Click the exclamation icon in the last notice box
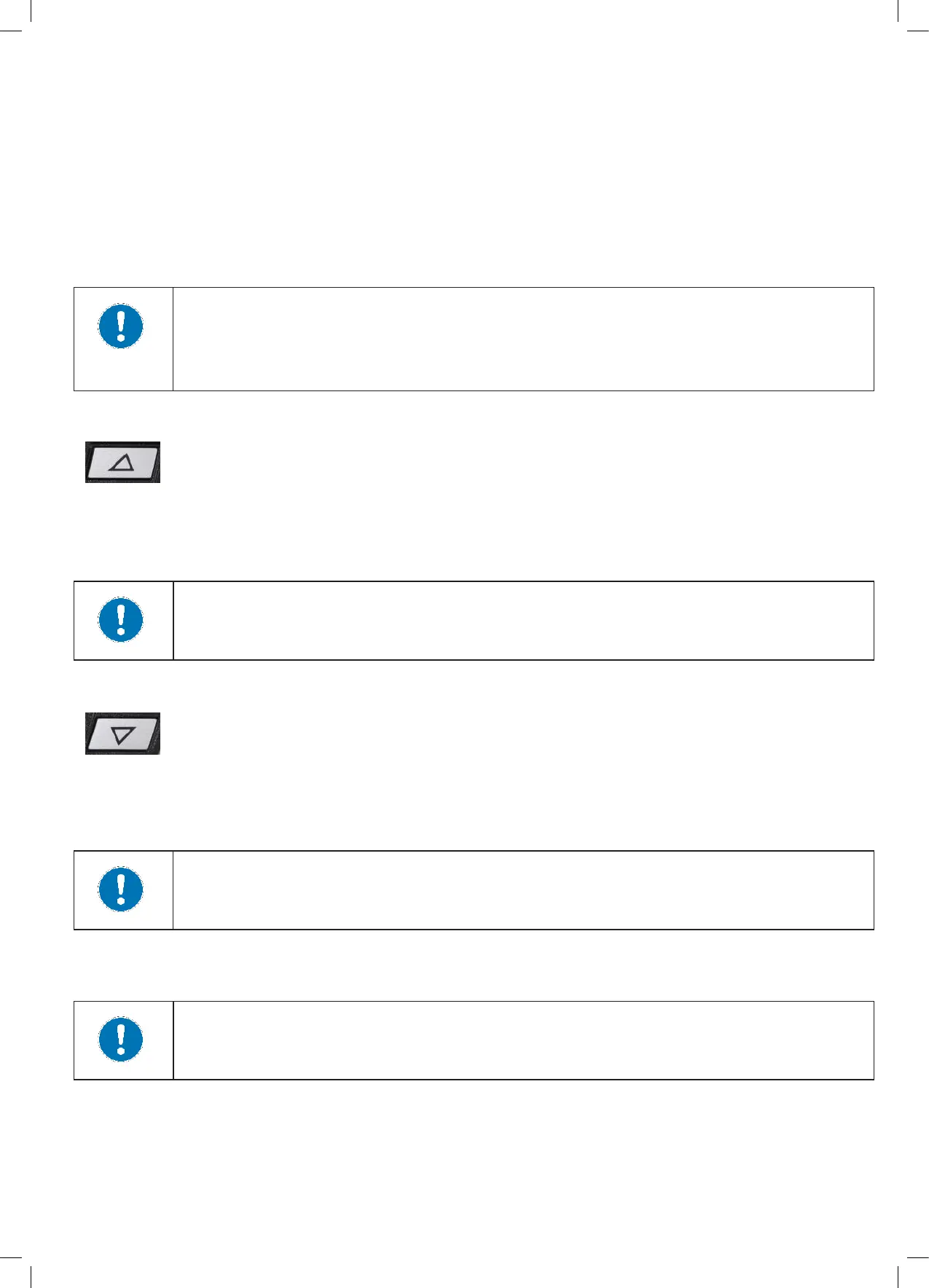929x1288 pixels. pos(121,1040)
